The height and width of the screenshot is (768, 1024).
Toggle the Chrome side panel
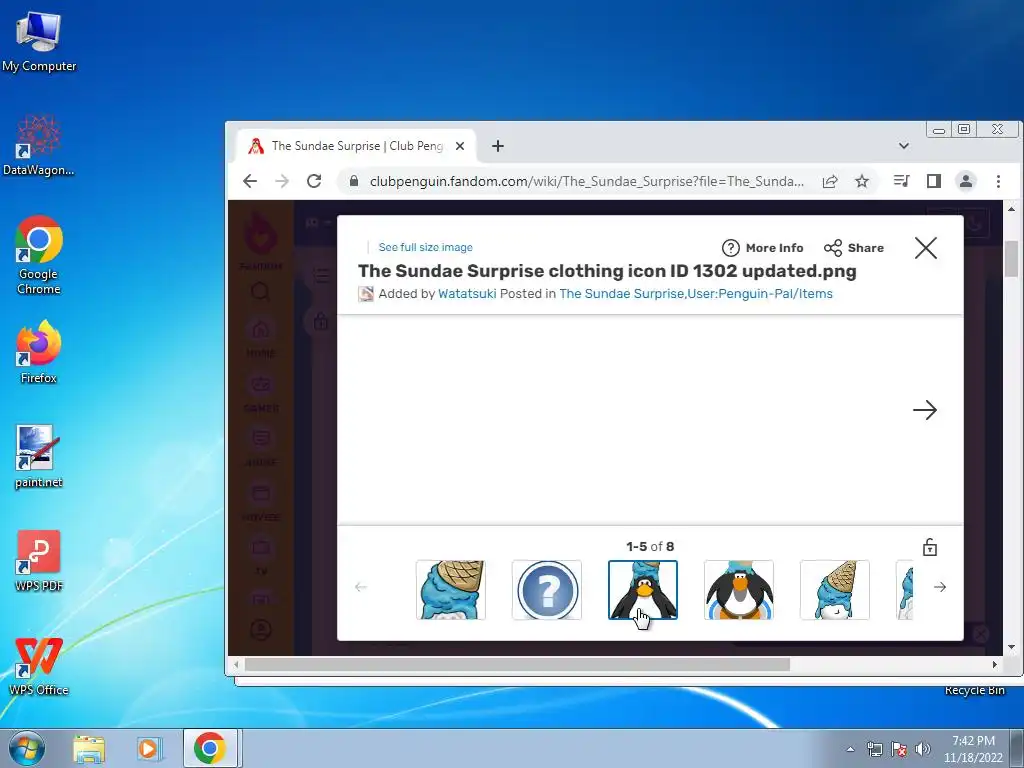pyautogui.click(x=934, y=181)
